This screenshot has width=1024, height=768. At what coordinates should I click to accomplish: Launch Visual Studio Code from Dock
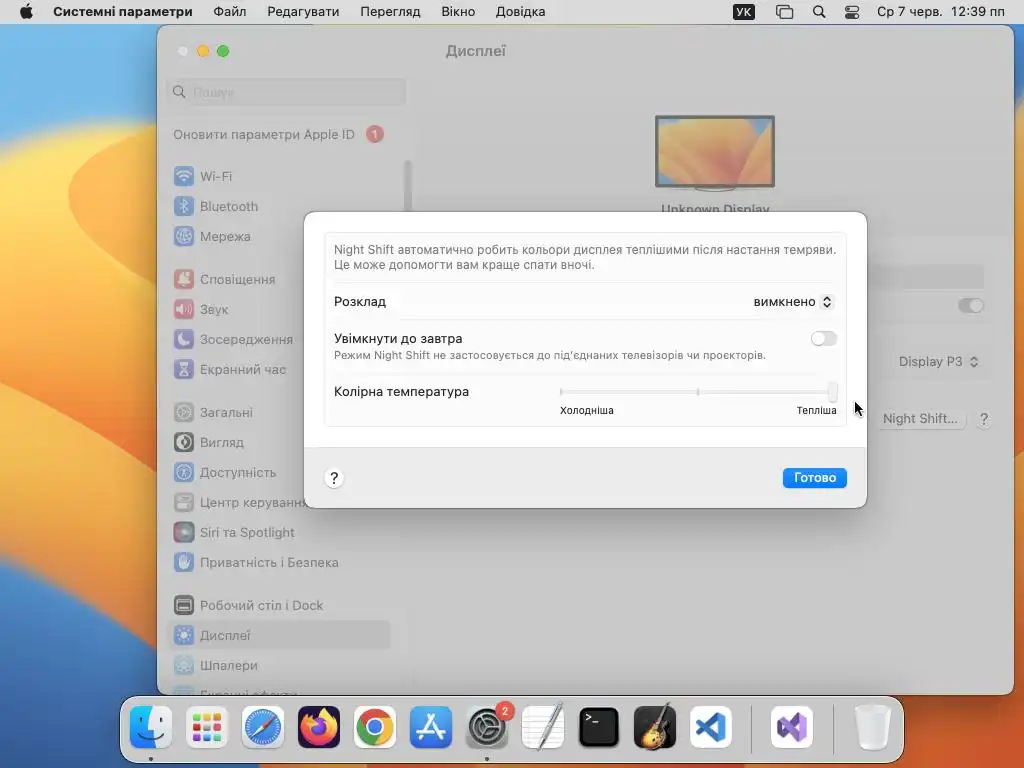click(x=711, y=727)
